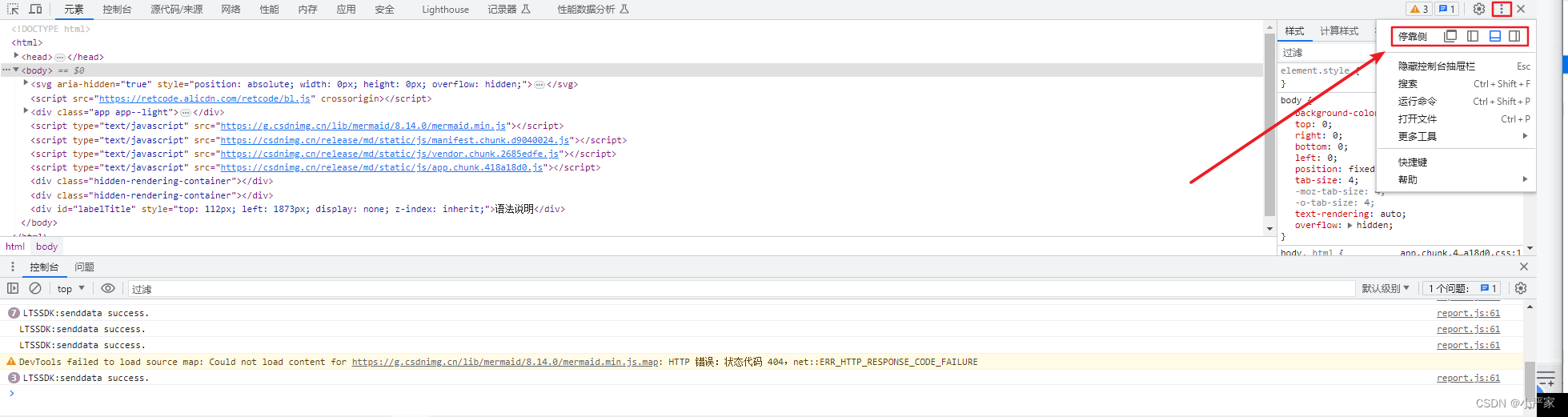Open the 记录器 tab
1568x417 pixels.
point(509,10)
